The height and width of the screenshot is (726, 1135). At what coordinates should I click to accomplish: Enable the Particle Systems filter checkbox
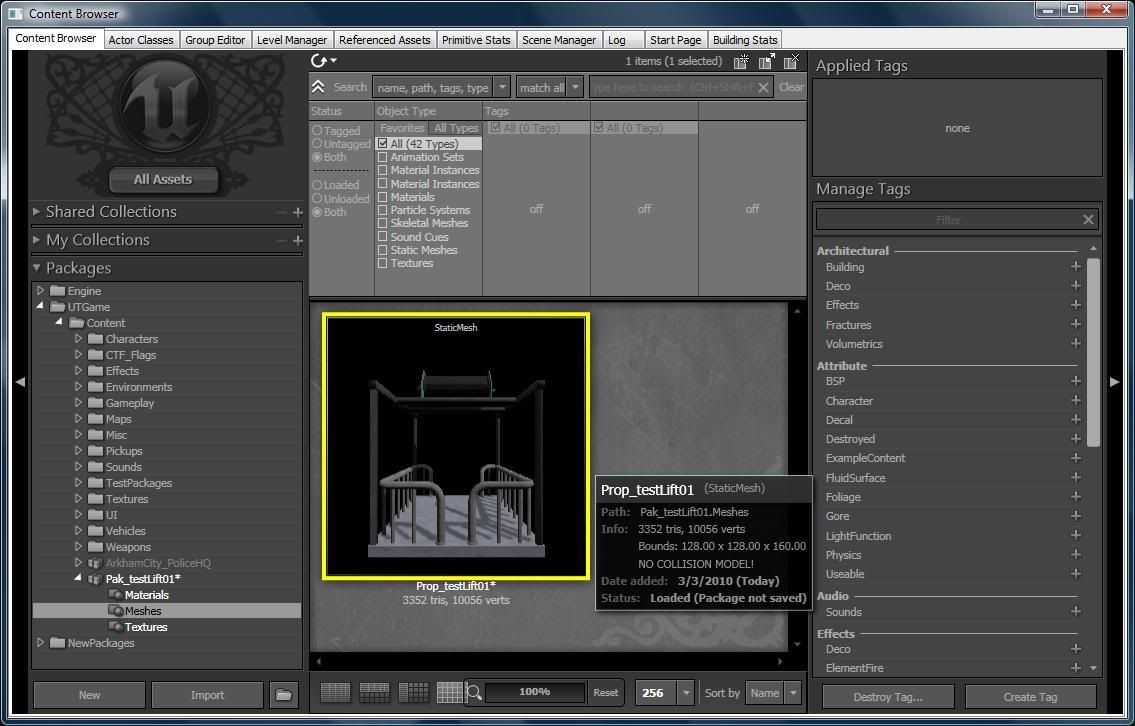coord(383,210)
